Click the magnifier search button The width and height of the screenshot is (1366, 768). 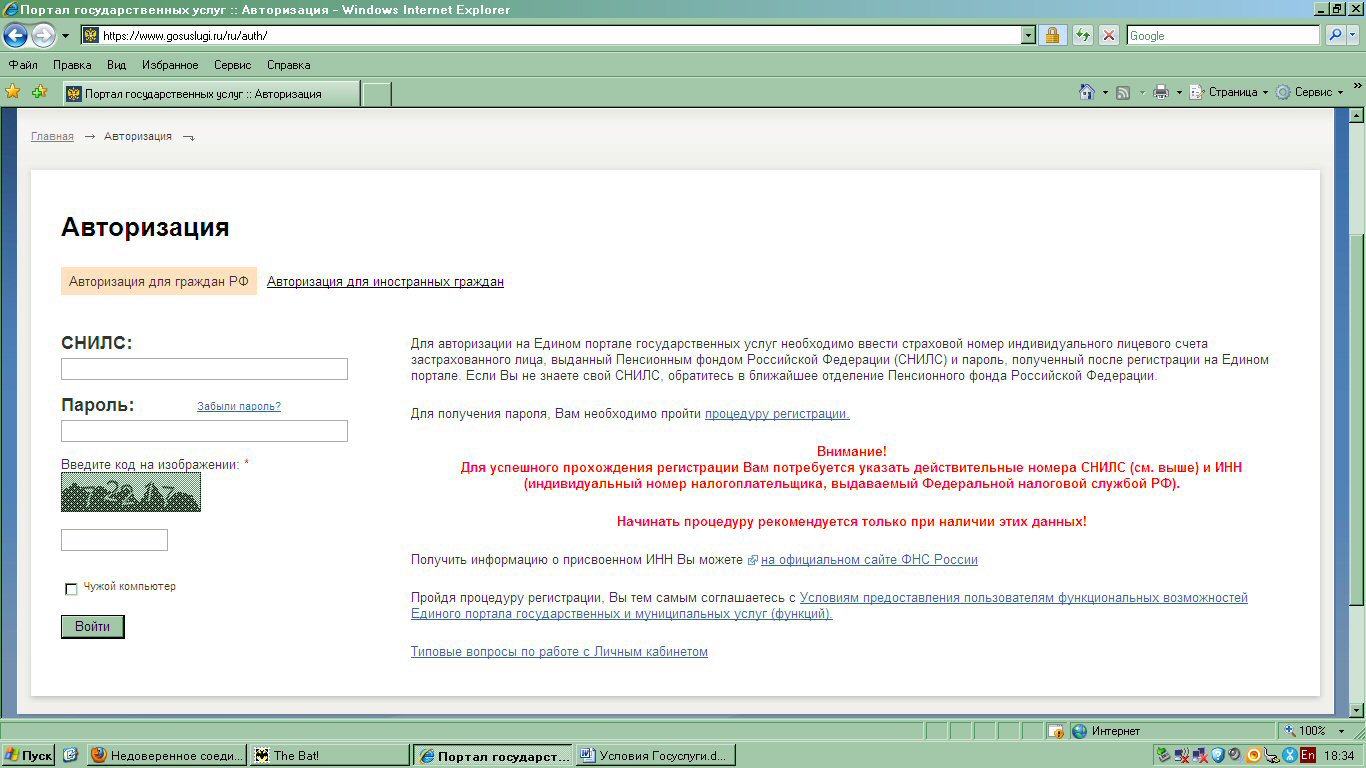pyautogui.click(x=1335, y=35)
